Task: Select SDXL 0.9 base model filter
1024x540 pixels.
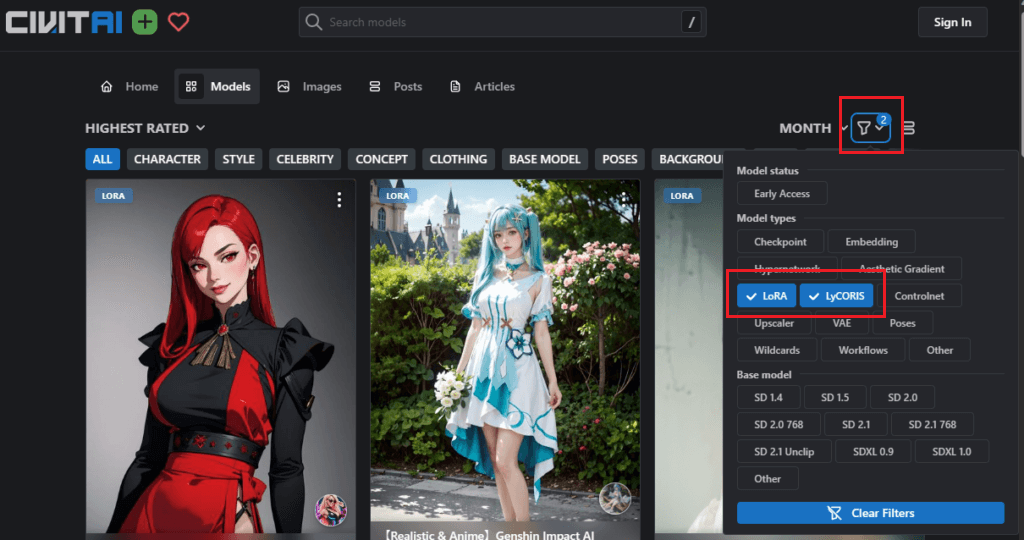Action: pos(872,451)
